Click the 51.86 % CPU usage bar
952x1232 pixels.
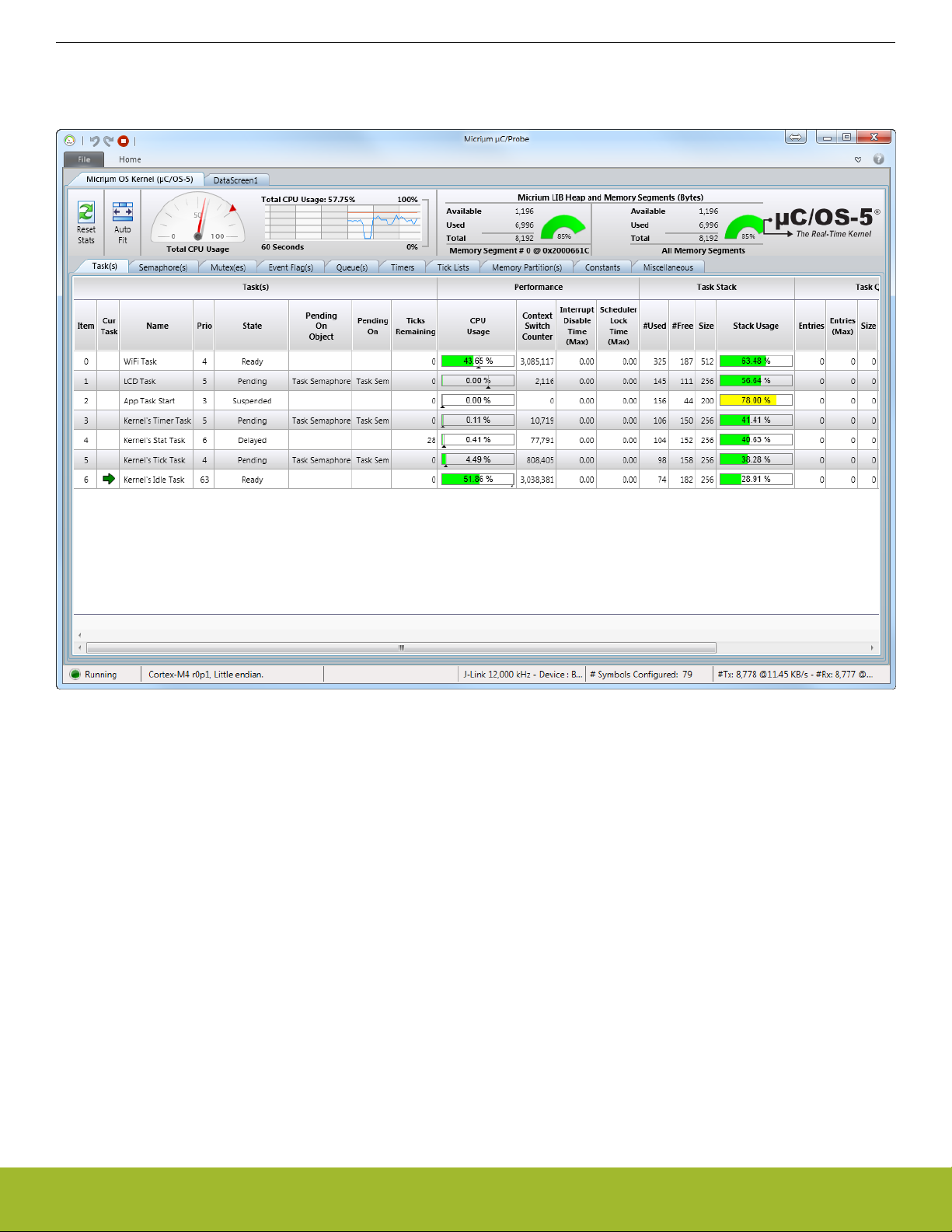pos(478,479)
